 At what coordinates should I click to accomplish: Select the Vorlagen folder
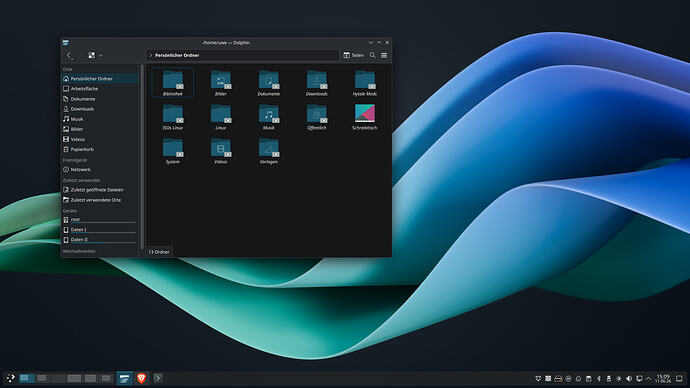[x=268, y=150]
